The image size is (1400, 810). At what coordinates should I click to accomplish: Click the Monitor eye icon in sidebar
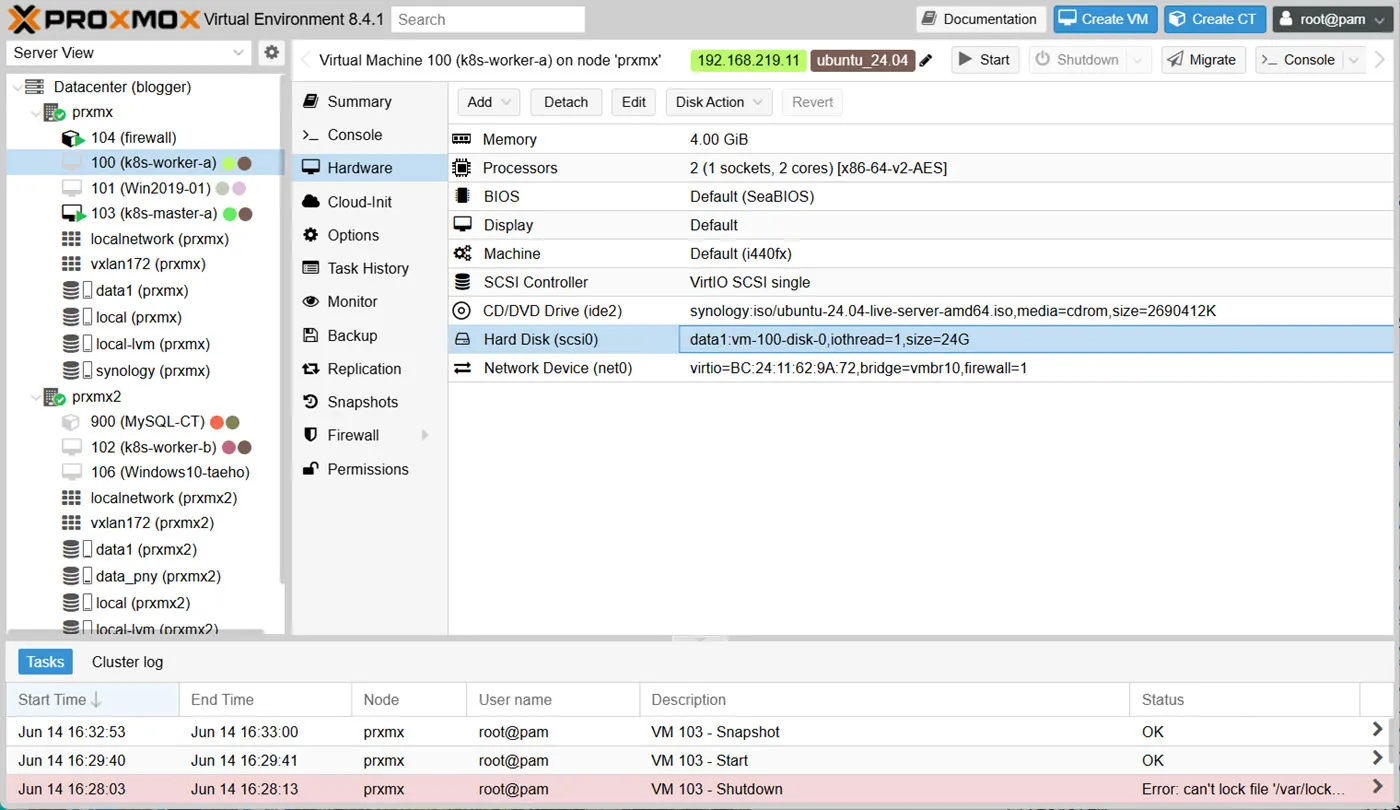(313, 301)
